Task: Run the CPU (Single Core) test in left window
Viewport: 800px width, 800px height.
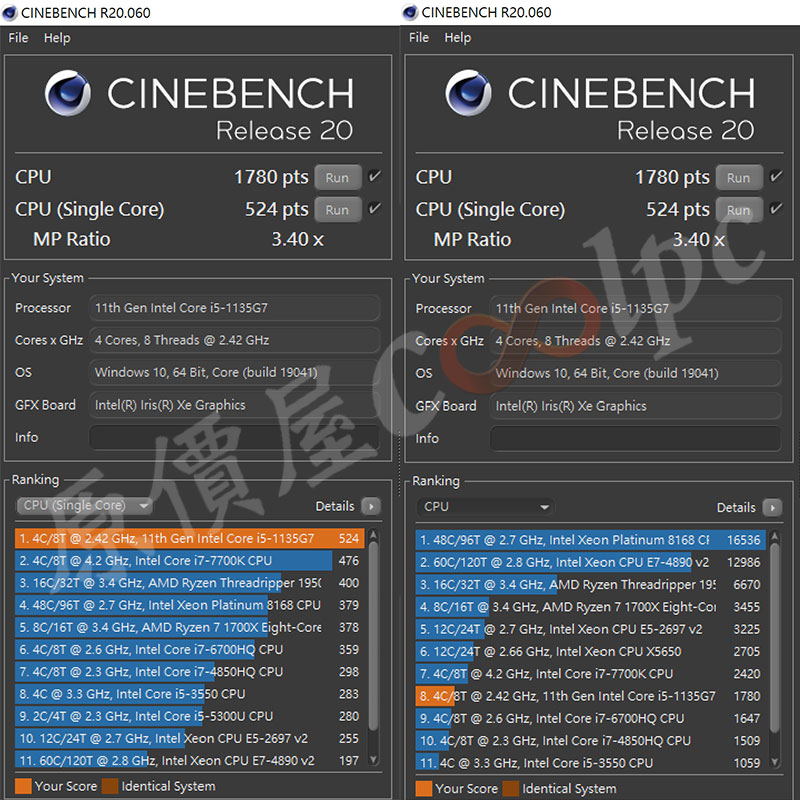Action: [x=338, y=210]
